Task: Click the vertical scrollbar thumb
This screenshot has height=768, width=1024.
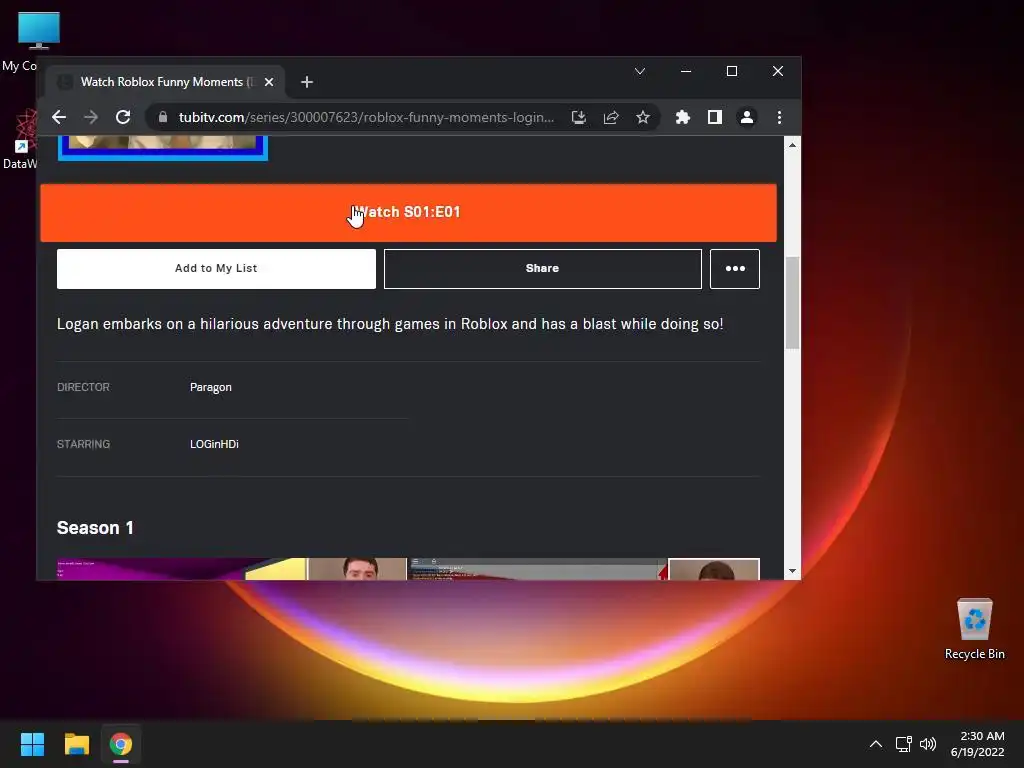Action: point(792,303)
